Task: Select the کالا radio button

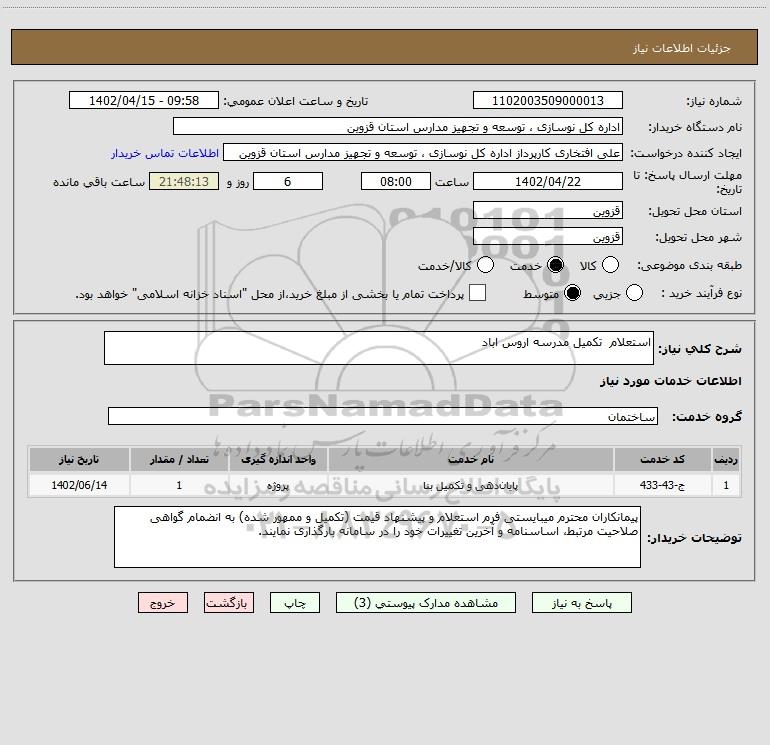Action: click(610, 265)
